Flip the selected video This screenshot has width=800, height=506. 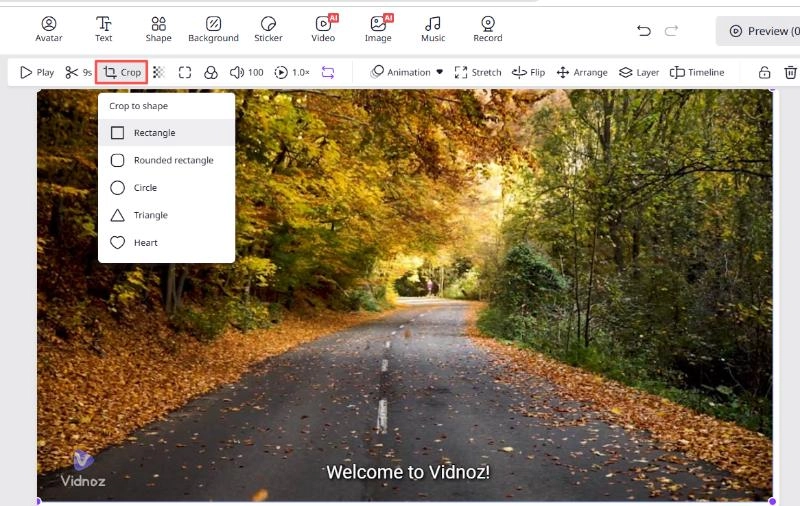click(529, 72)
